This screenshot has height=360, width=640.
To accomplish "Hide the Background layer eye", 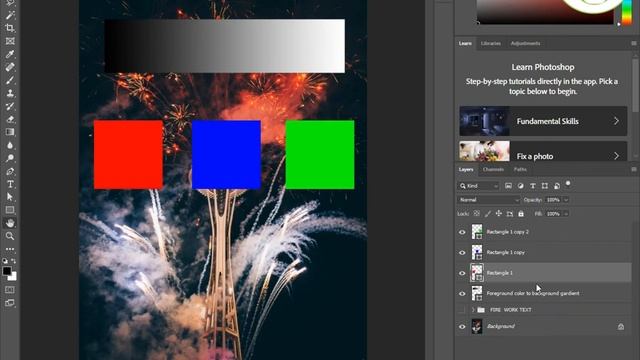I will point(462,327).
